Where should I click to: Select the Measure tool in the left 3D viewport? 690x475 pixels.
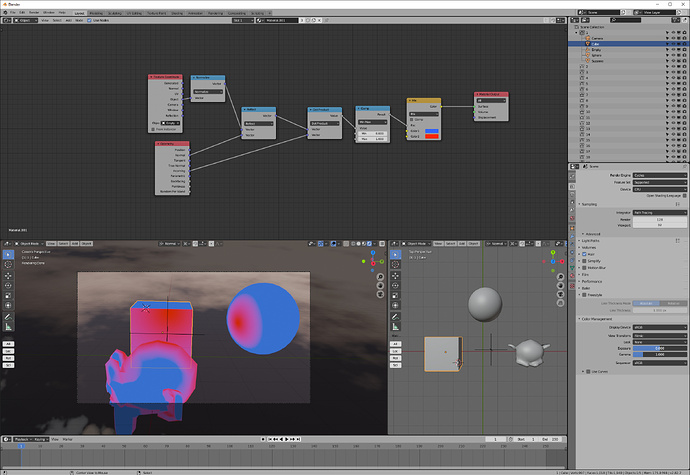click(8, 327)
